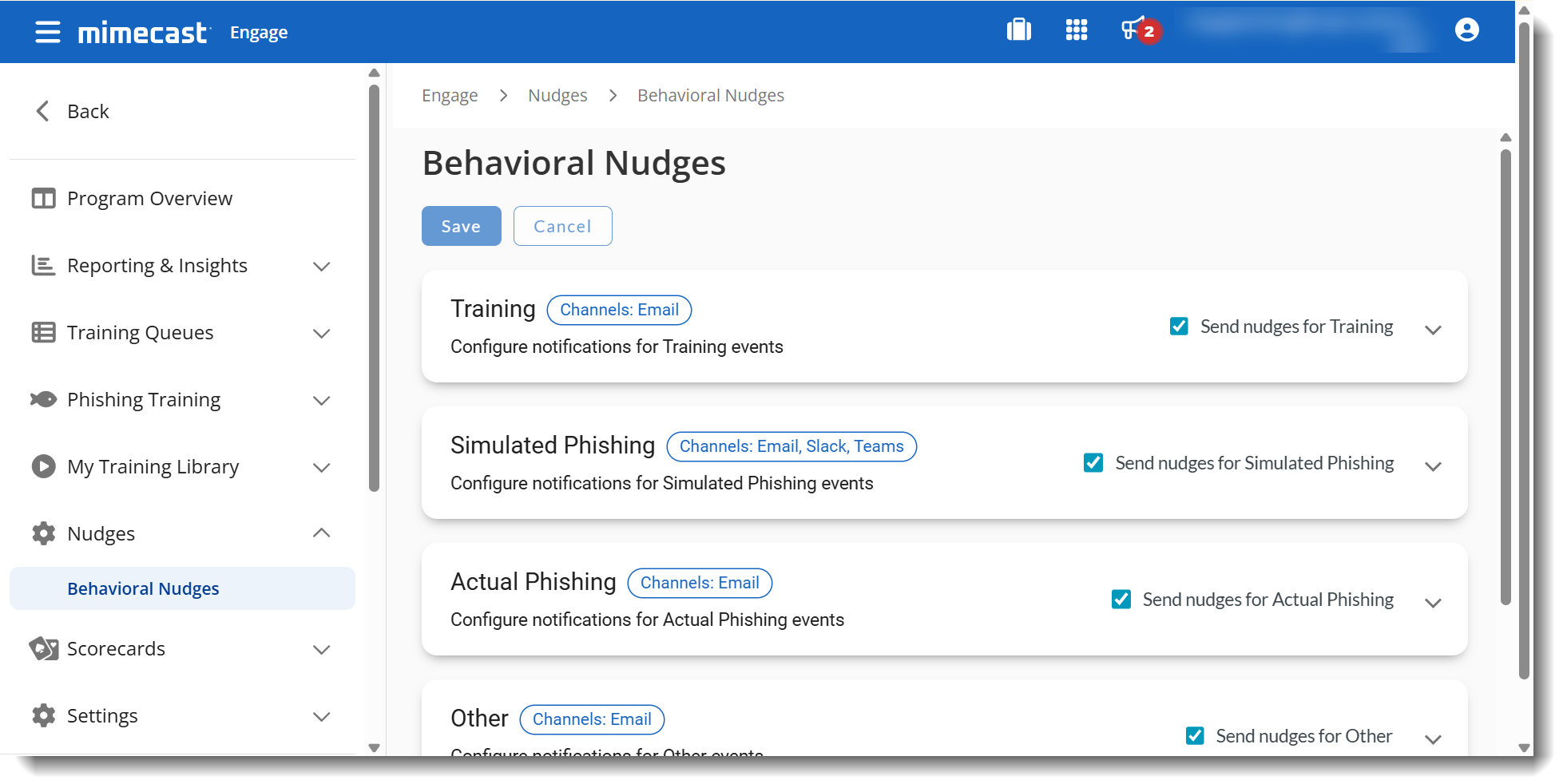This screenshot has width=1559, height=784.
Task: Click the main content vertical scrollbar
Action: tap(1505, 375)
